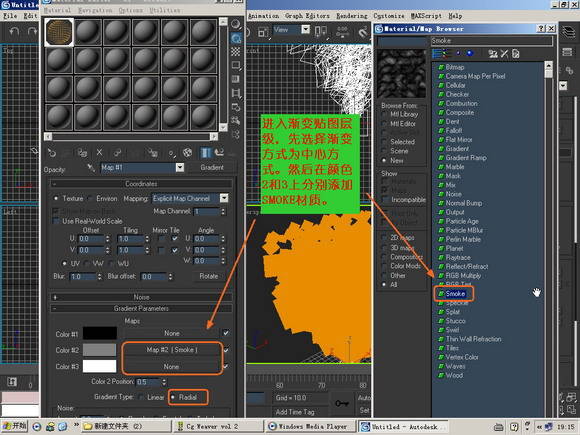
Task: Select the Environ radio button
Action: [90, 199]
